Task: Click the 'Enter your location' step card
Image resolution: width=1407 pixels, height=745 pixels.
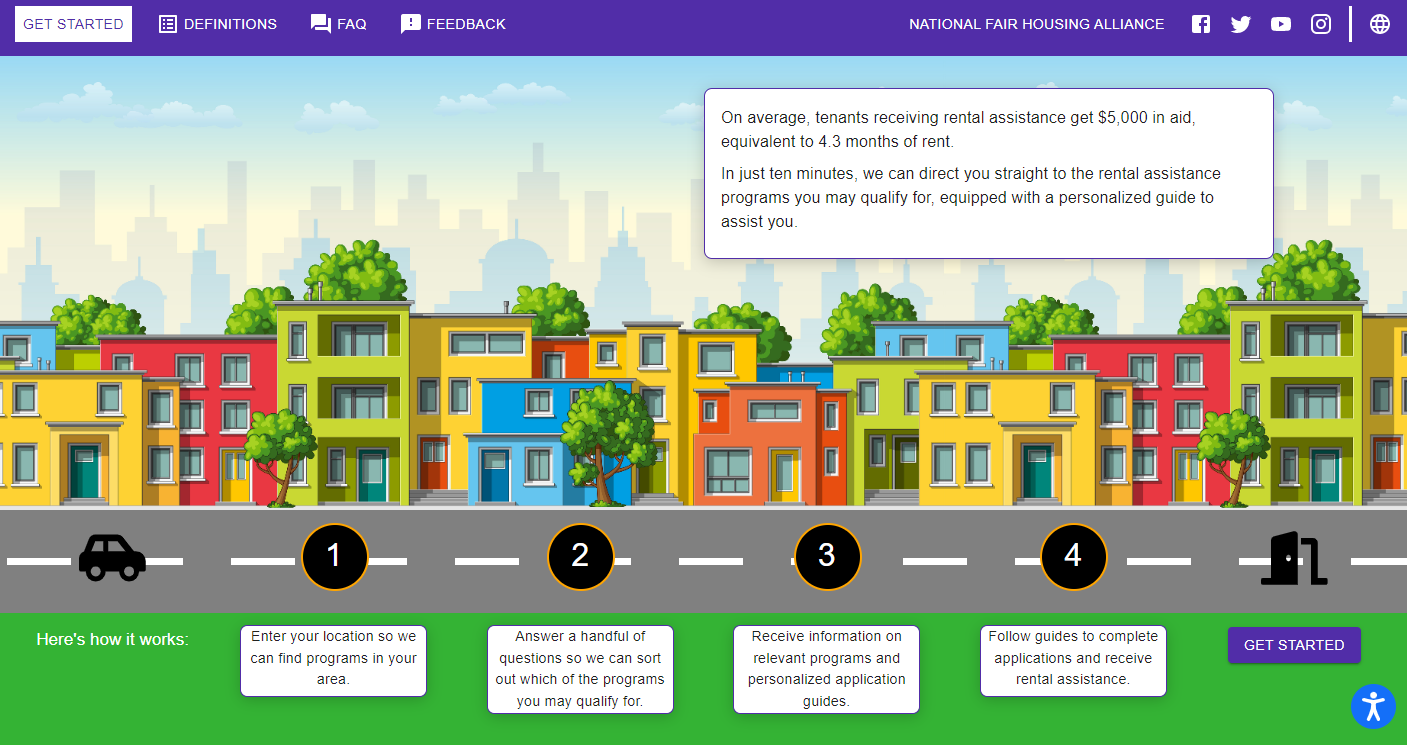Action: 334,661
